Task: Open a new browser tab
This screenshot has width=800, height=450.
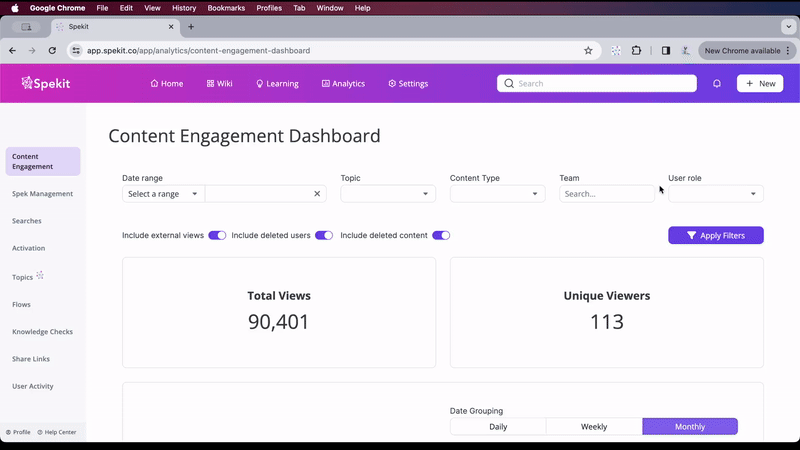Action: click(x=191, y=27)
